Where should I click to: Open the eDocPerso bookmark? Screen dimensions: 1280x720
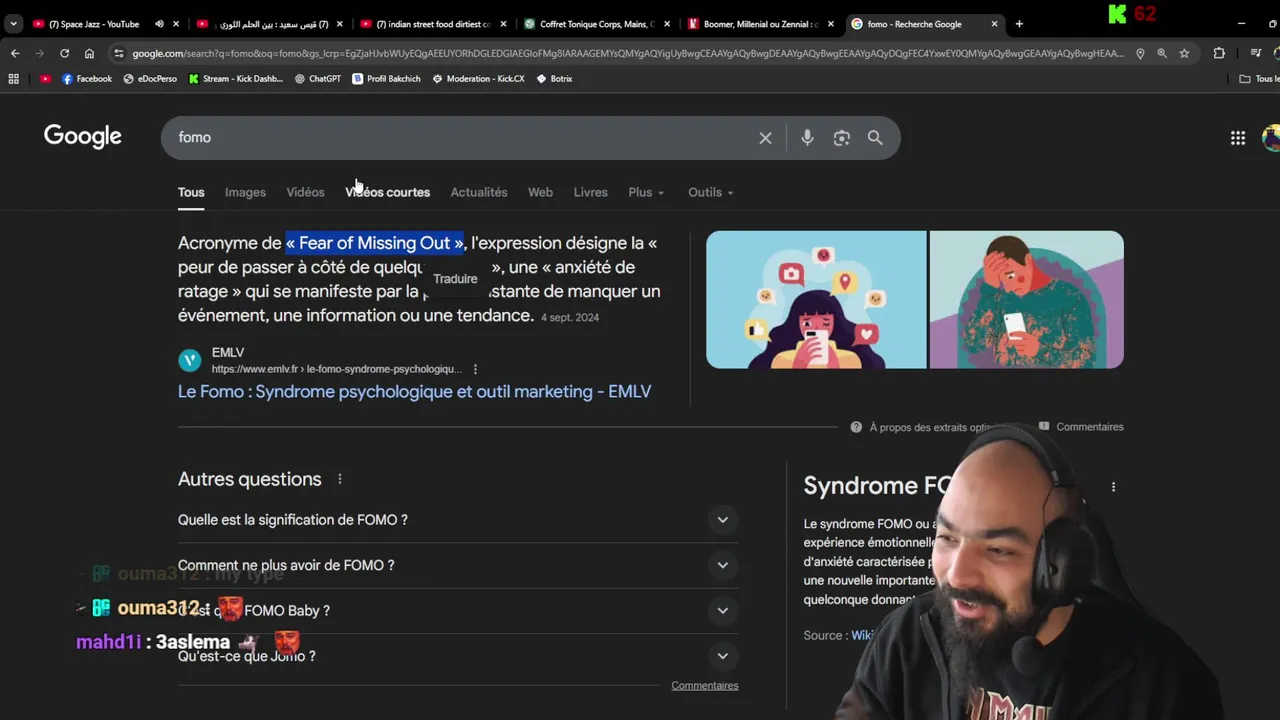click(150, 79)
